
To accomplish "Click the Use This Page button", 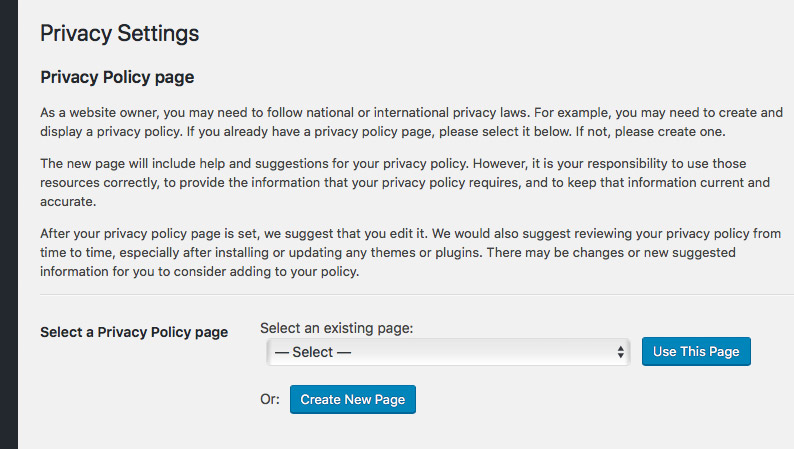I will pos(696,351).
